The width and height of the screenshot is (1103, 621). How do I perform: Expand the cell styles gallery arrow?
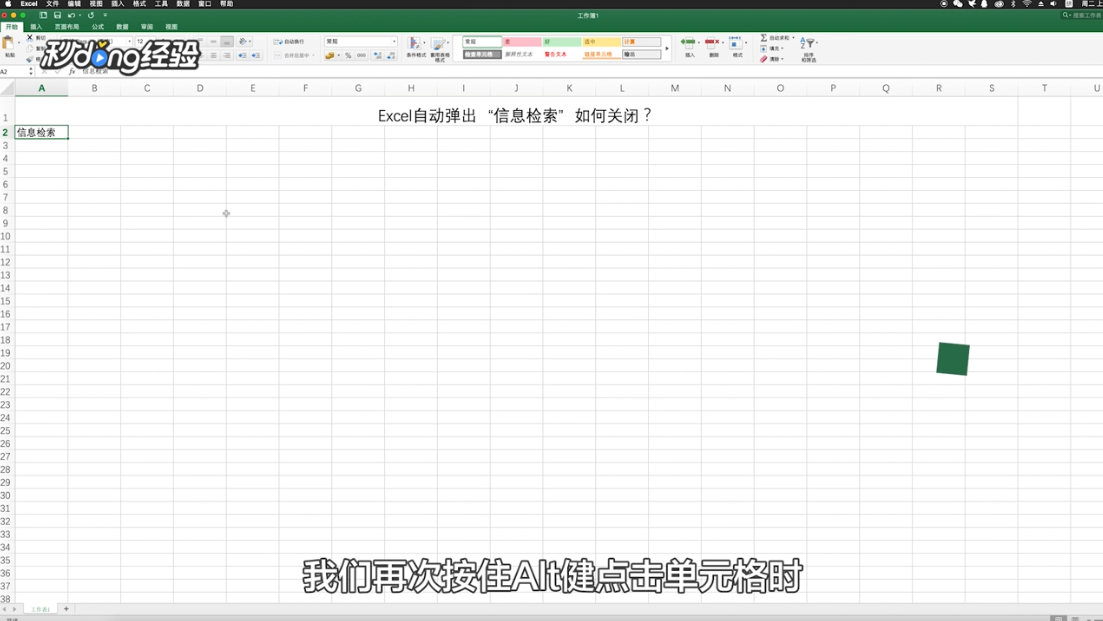pyautogui.click(x=667, y=49)
